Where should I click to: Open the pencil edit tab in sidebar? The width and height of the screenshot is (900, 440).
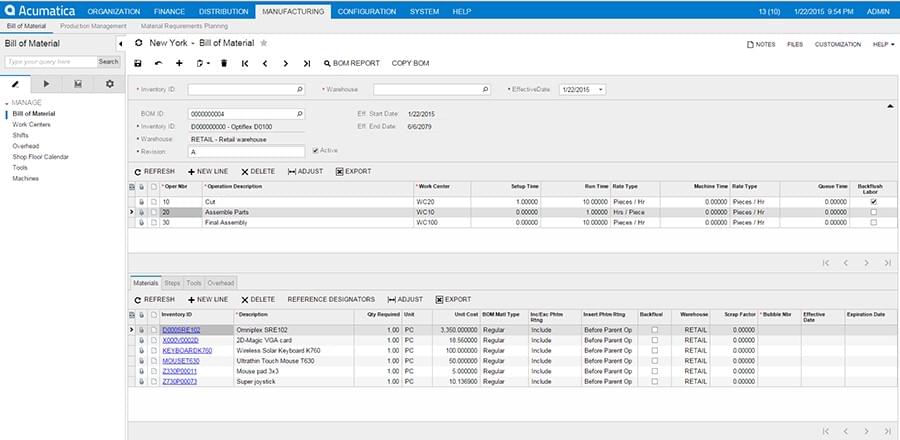point(15,84)
